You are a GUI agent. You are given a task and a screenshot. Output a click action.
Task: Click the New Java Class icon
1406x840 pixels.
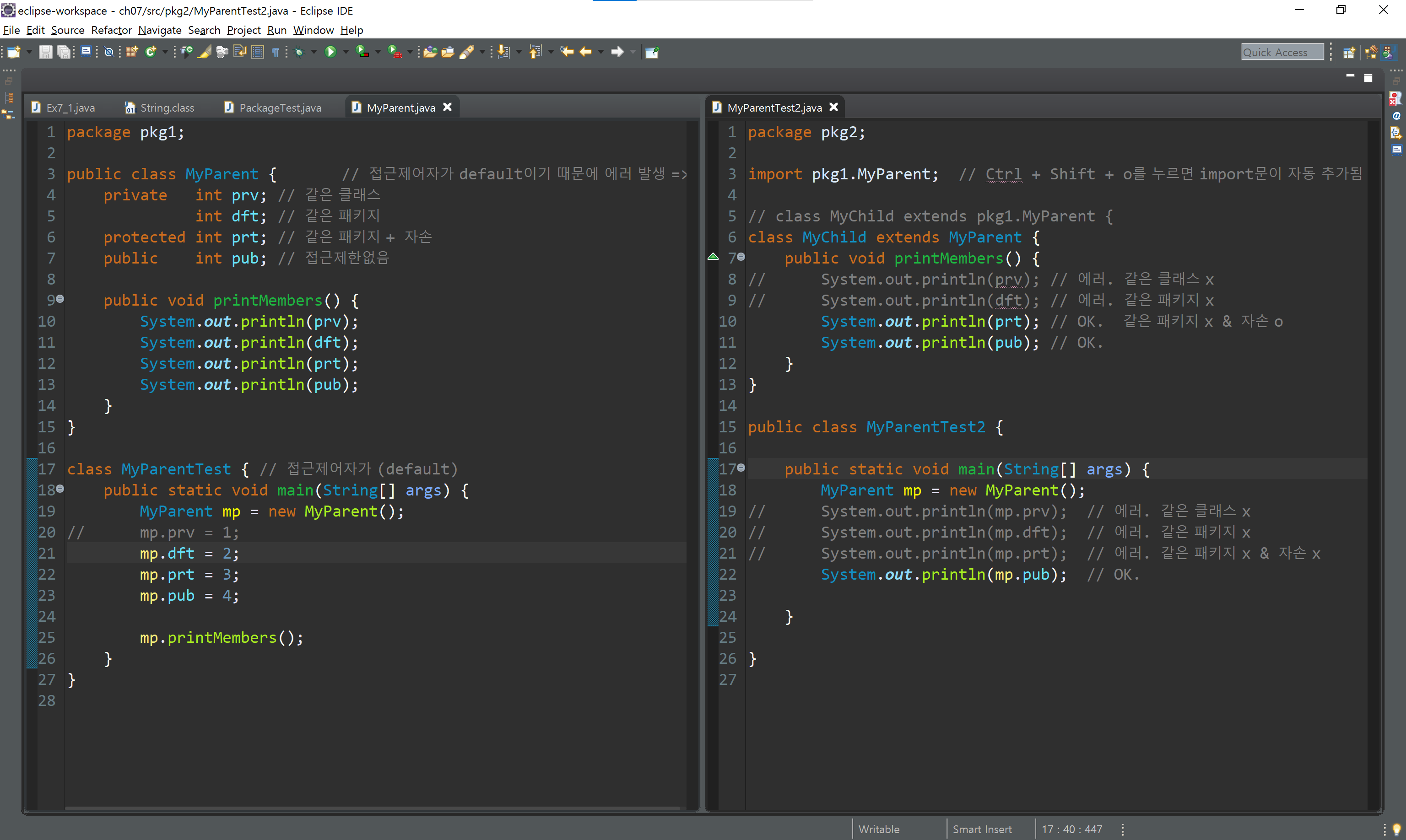tap(151, 52)
